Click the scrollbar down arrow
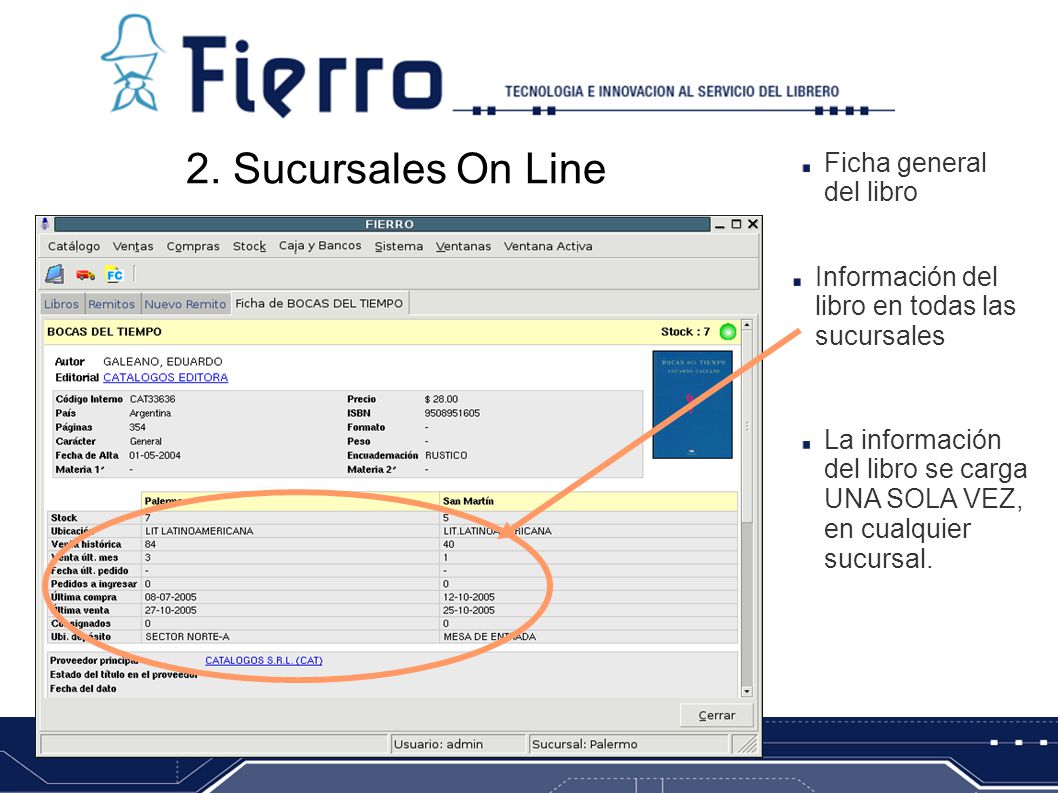 click(x=747, y=691)
